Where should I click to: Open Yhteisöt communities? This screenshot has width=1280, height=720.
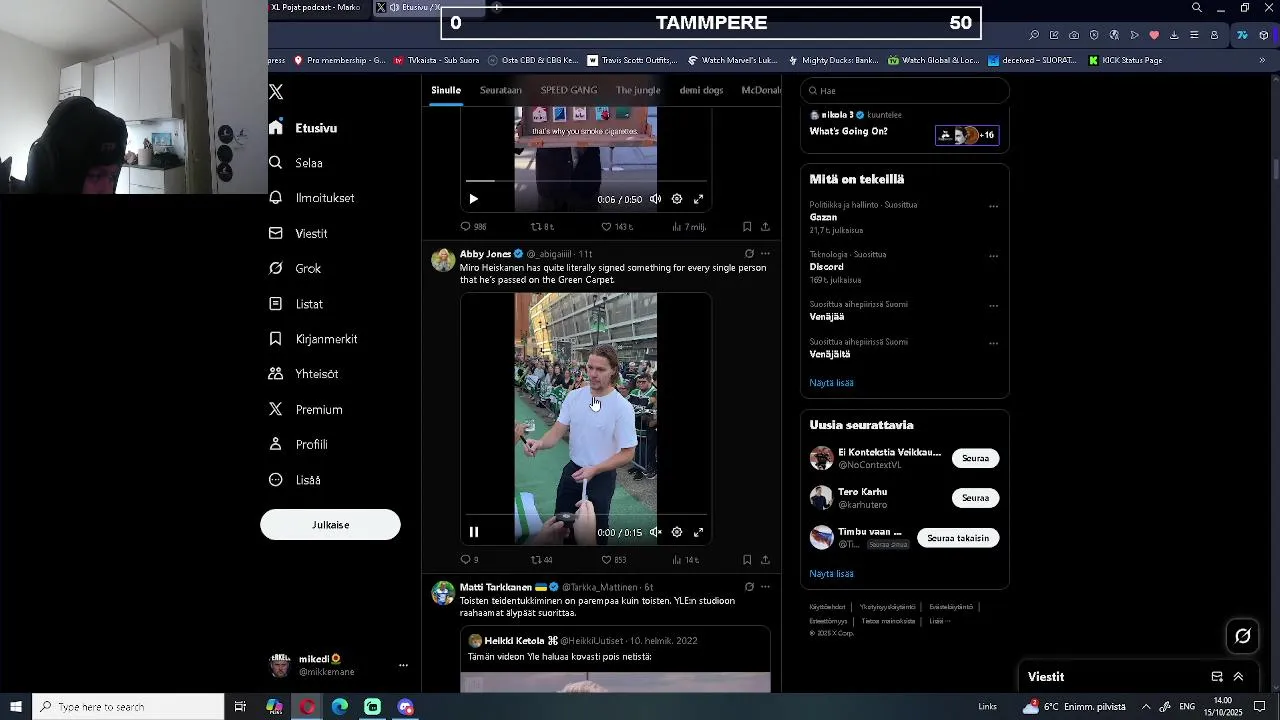304,374
